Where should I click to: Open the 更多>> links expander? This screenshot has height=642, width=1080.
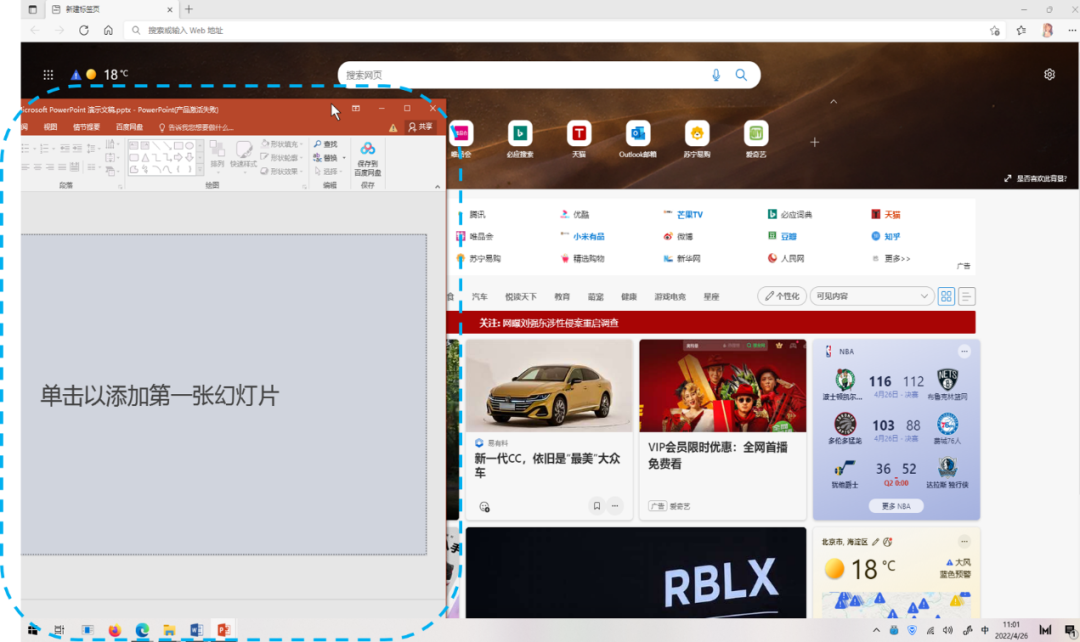[x=898, y=258]
